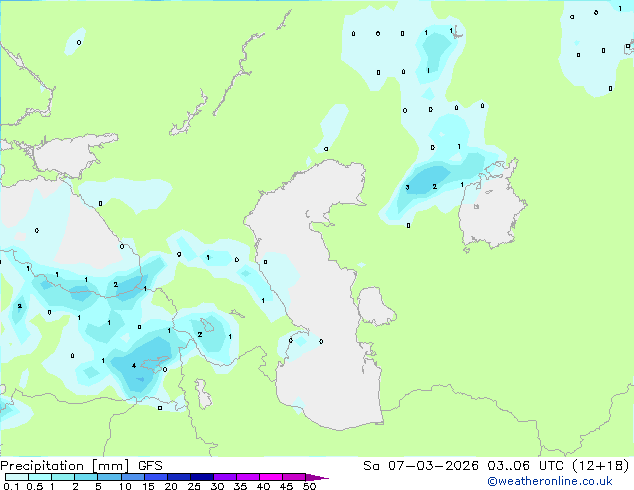Click the "0.5" legend scale label
Image resolution: width=634 pixels, height=490 pixels.
click(x=35, y=486)
